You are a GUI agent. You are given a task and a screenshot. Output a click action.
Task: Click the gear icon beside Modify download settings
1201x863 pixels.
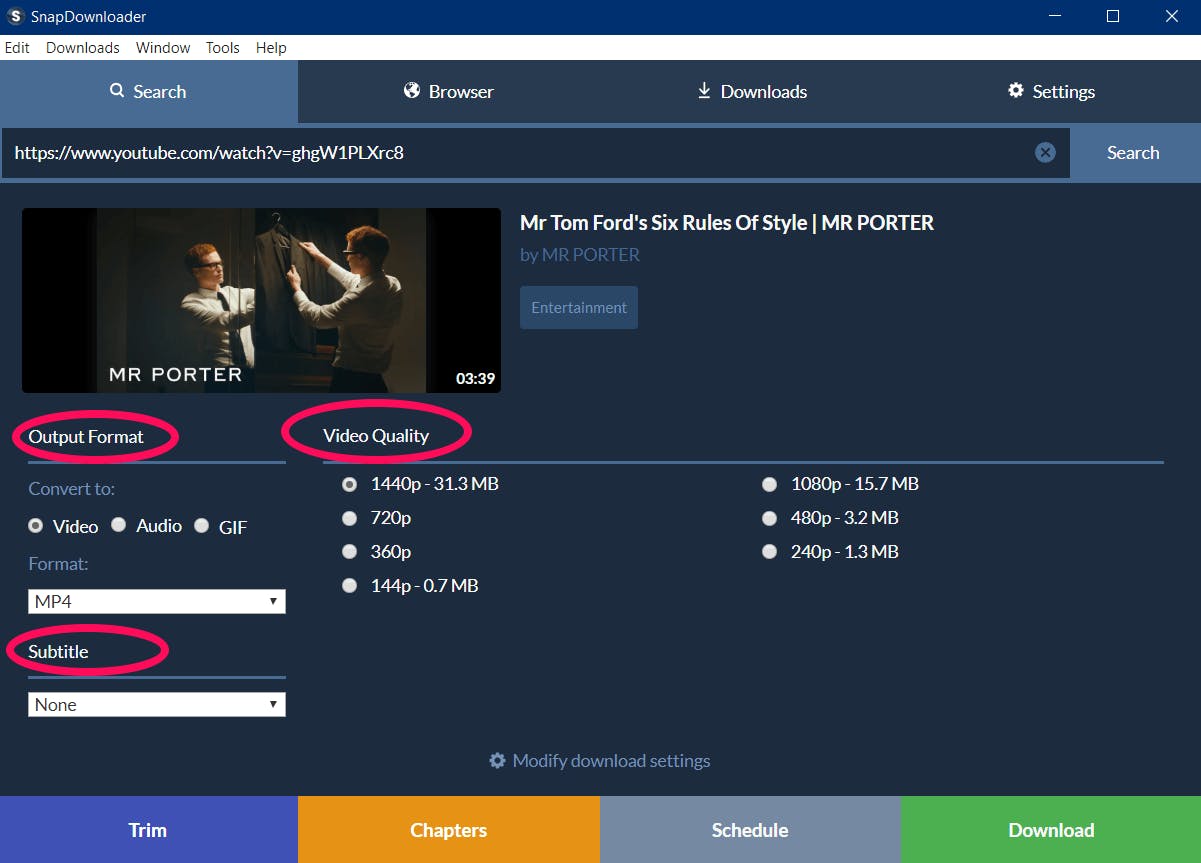point(497,760)
